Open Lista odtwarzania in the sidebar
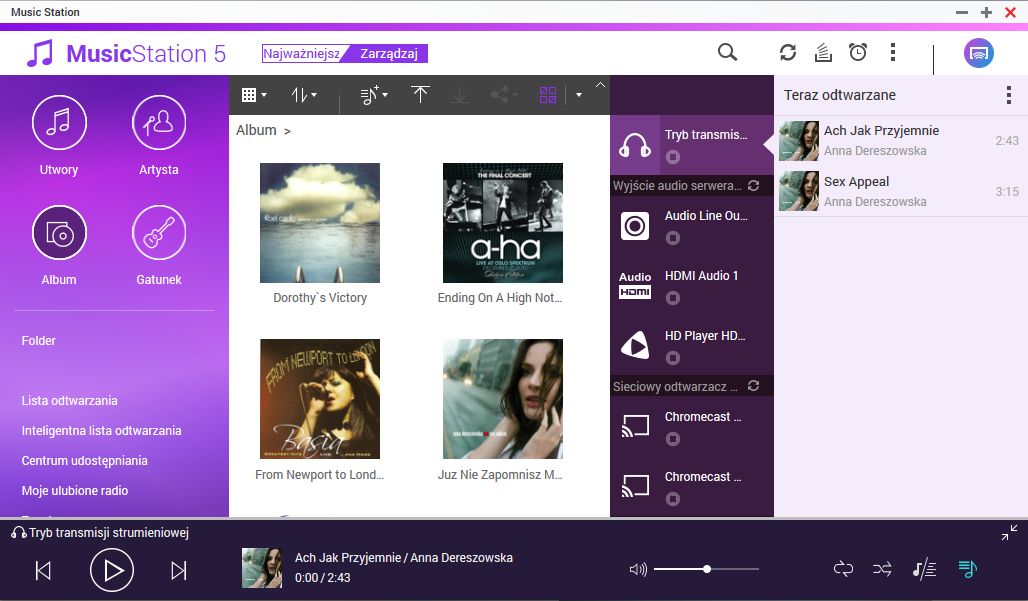The height and width of the screenshot is (601, 1028). pos(69,400)
